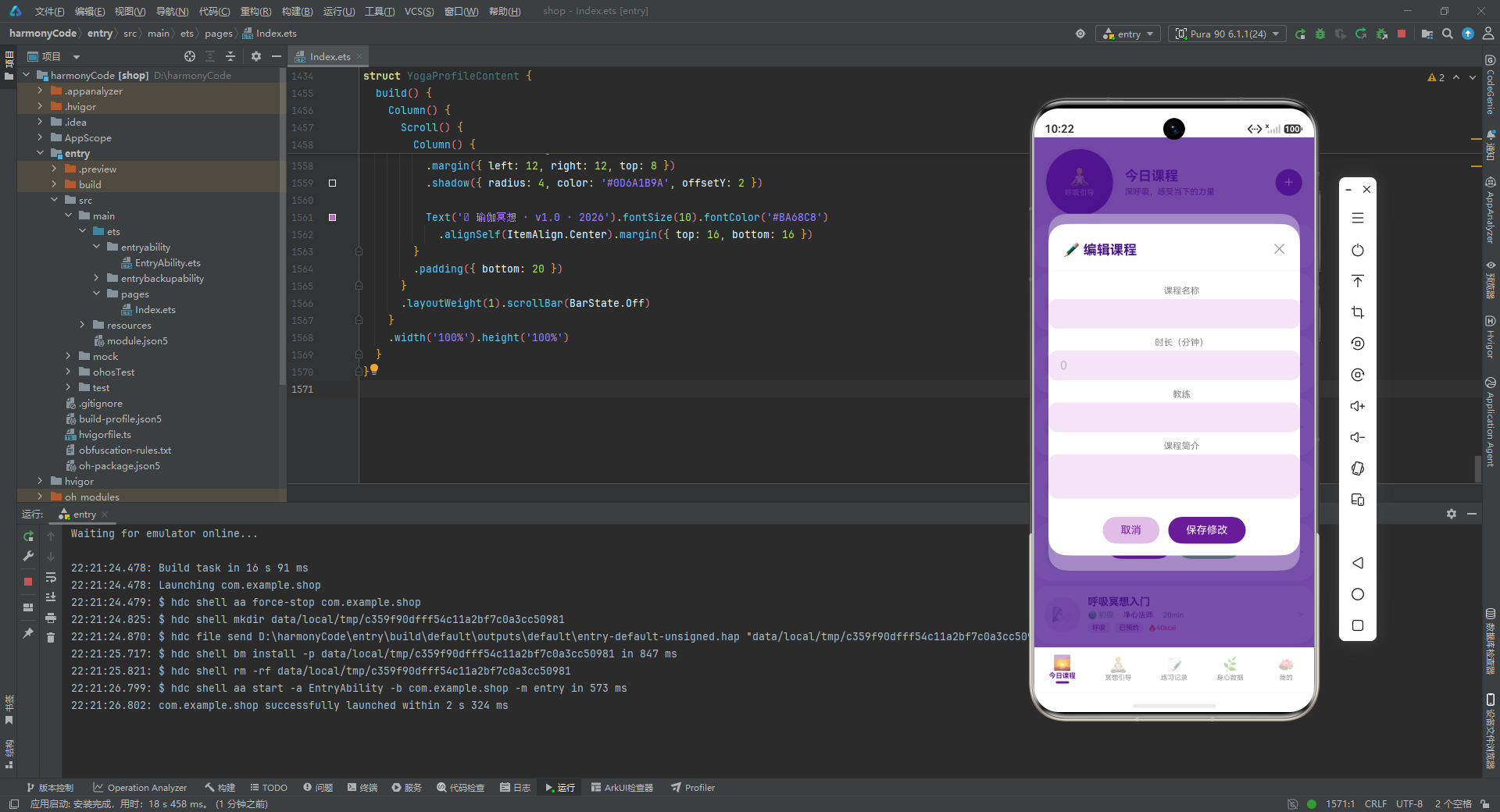Print Run console output
The image size is (1500, 812).
tap(51, 618)
